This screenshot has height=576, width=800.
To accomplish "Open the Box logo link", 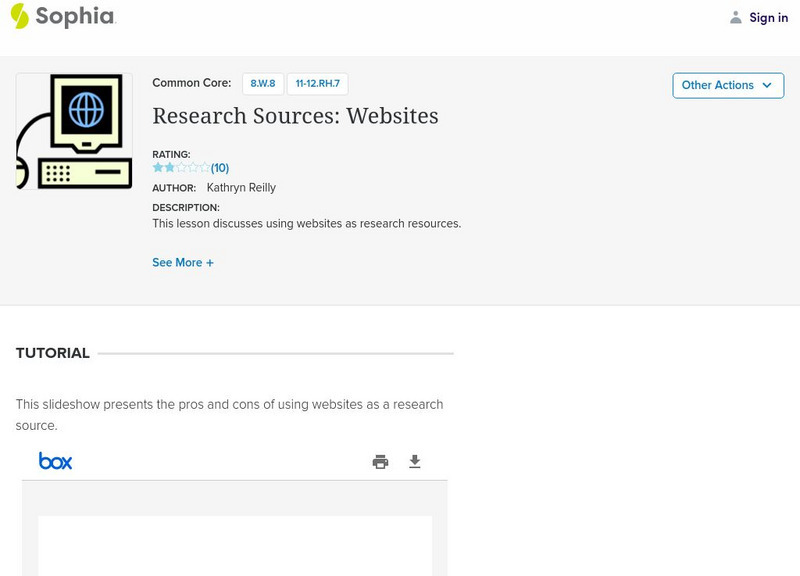I will click(56, 461).
